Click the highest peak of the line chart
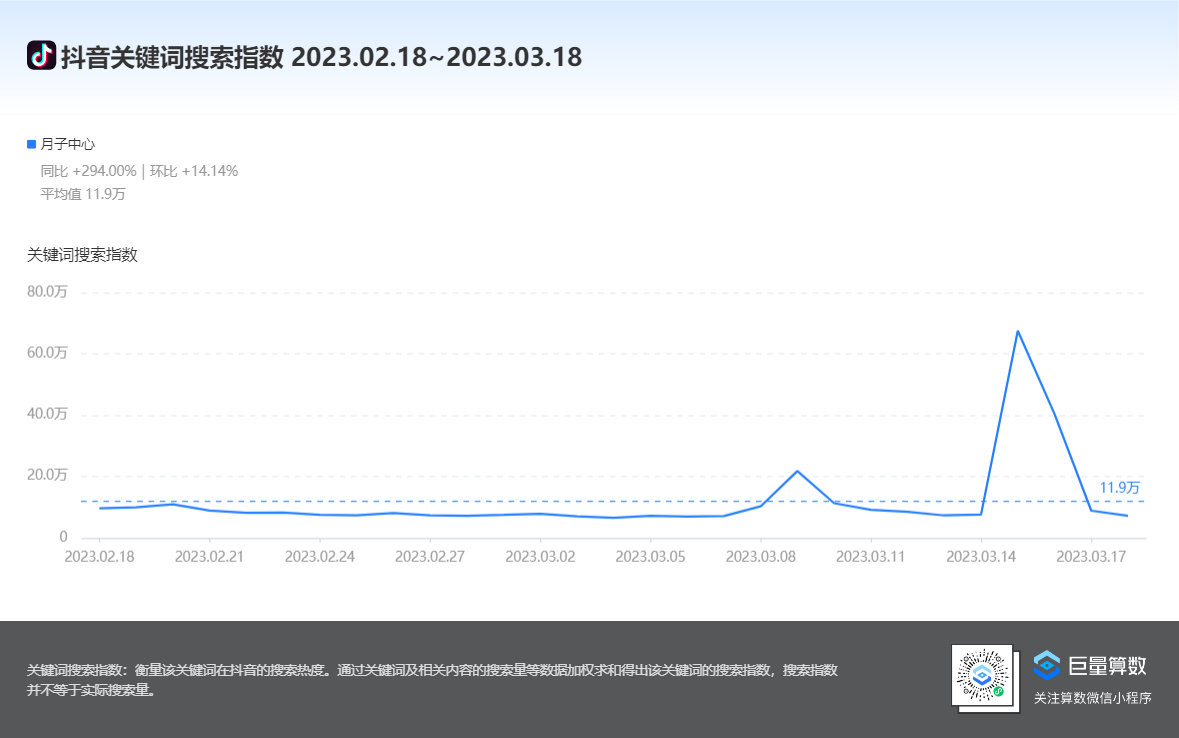Image resolution: width=1179 pixels, height=738 pixels. point(1017,331)
